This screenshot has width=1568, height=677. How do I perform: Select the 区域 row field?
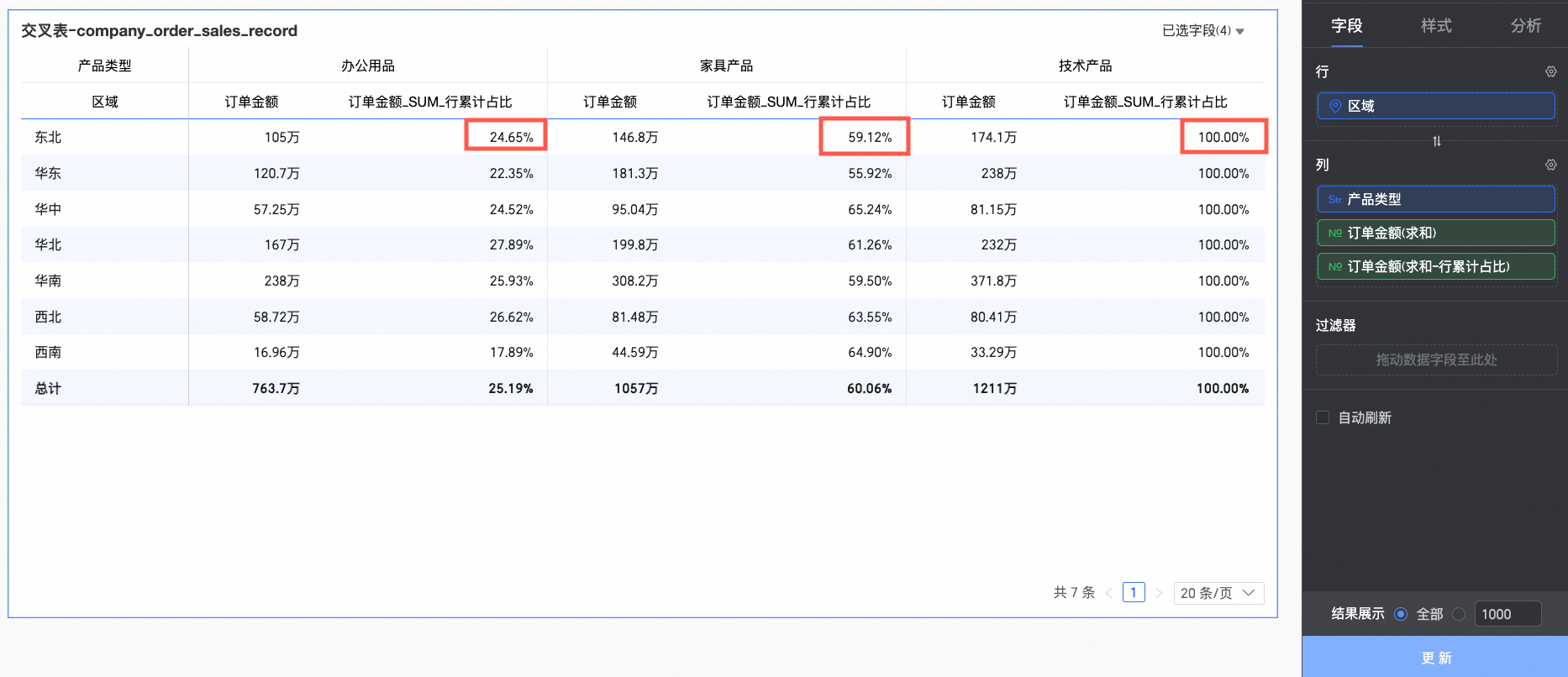pos(1436,106)
